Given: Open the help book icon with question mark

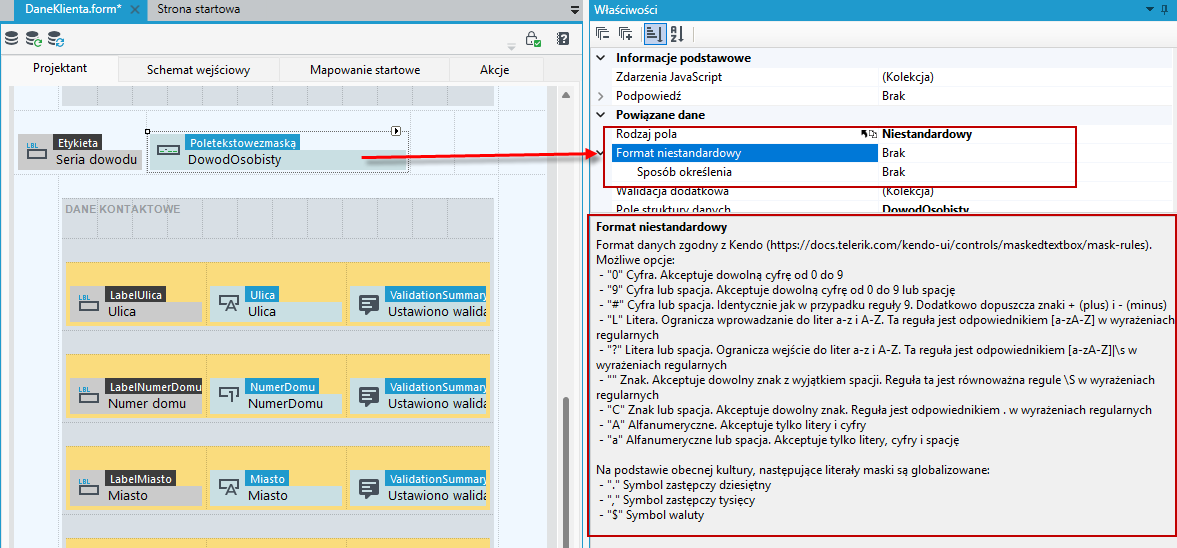Looking at the screenshot, I should (563, 38).
